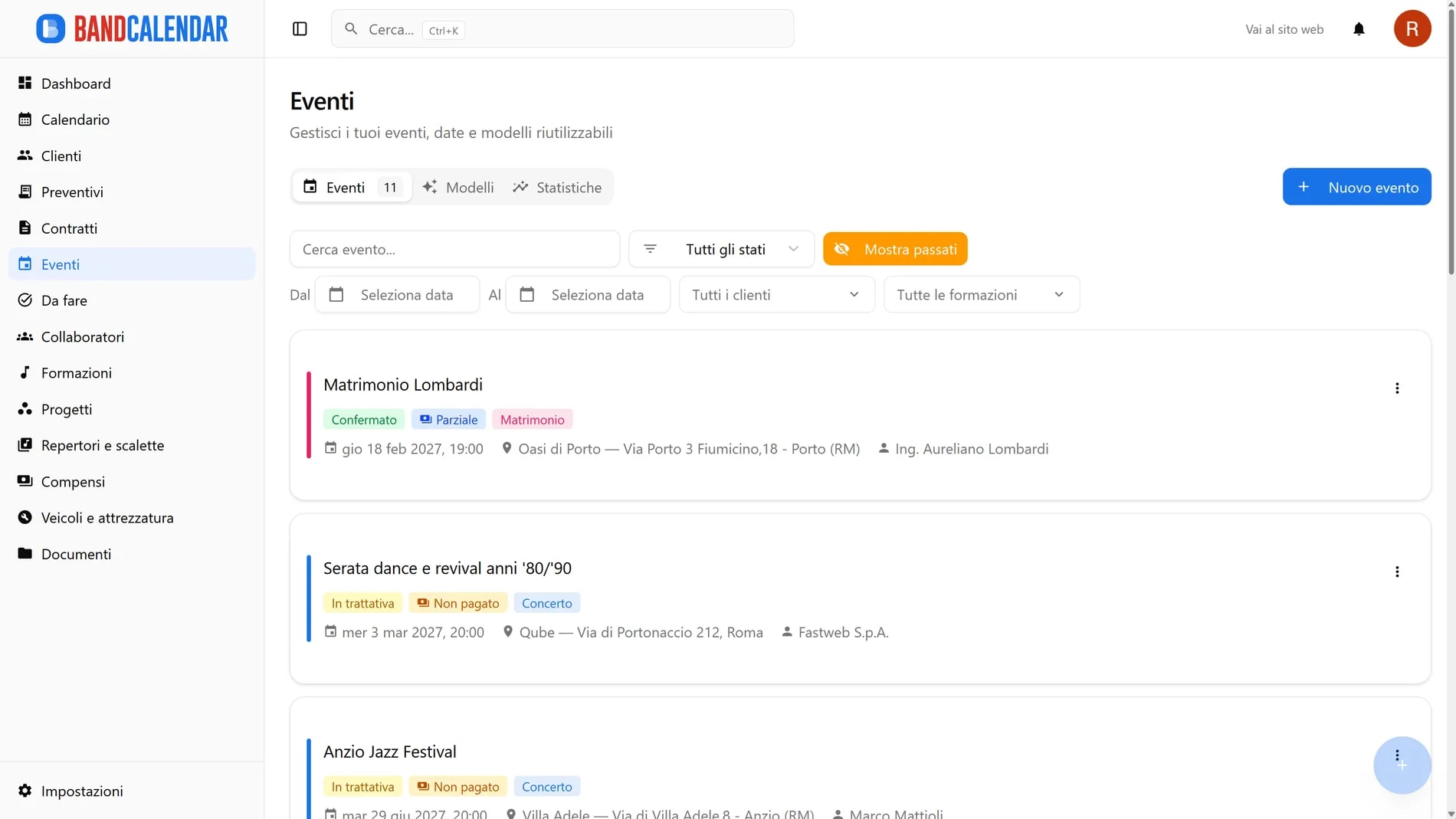Click the Confermato status badge

364,420
